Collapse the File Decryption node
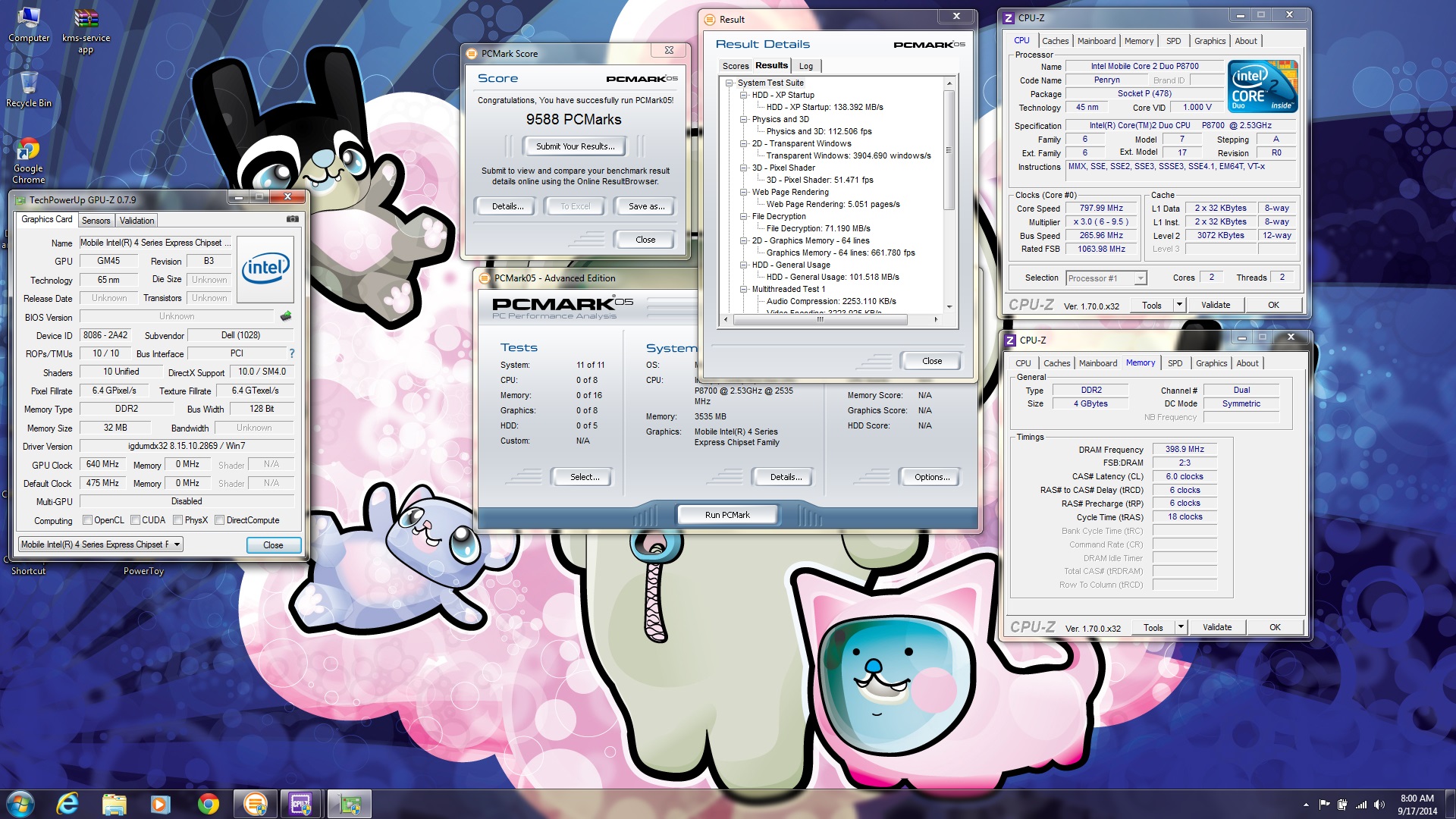Screen dimensions: 1456x819 [744, 216]
